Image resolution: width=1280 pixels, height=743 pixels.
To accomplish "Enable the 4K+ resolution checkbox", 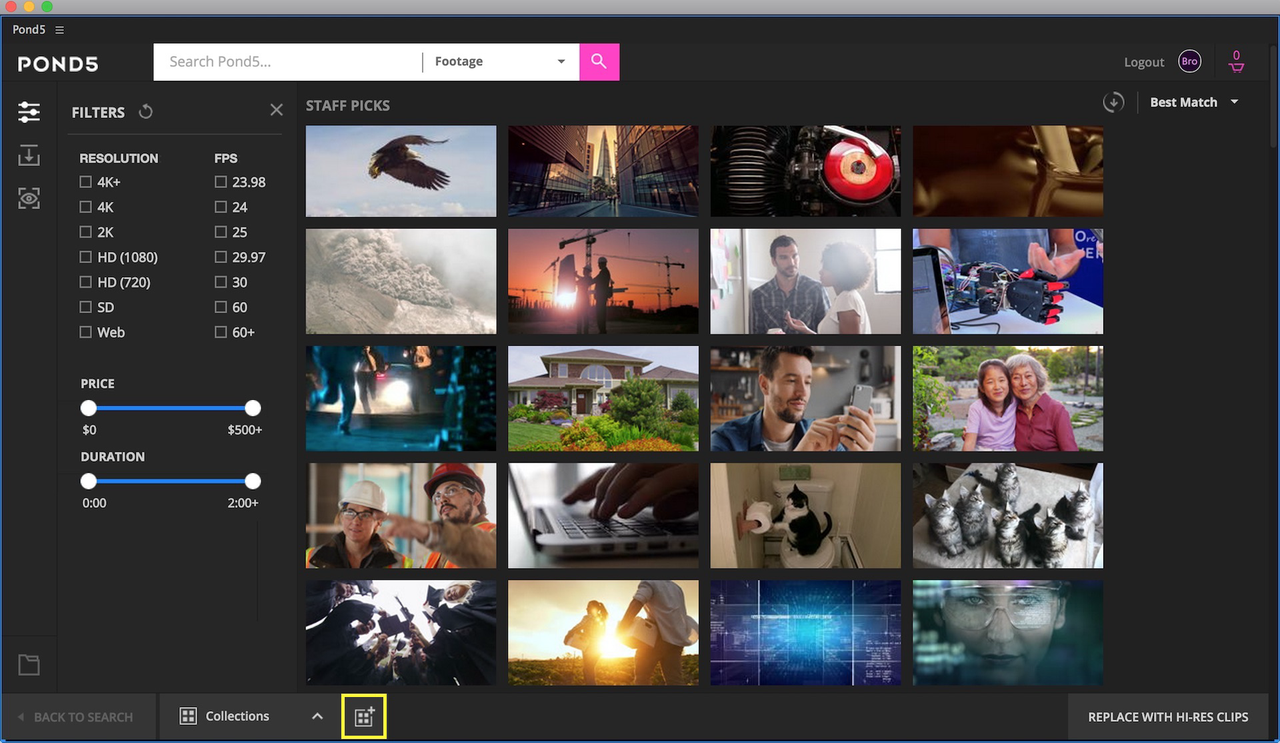I will click(x=86, y=181).
